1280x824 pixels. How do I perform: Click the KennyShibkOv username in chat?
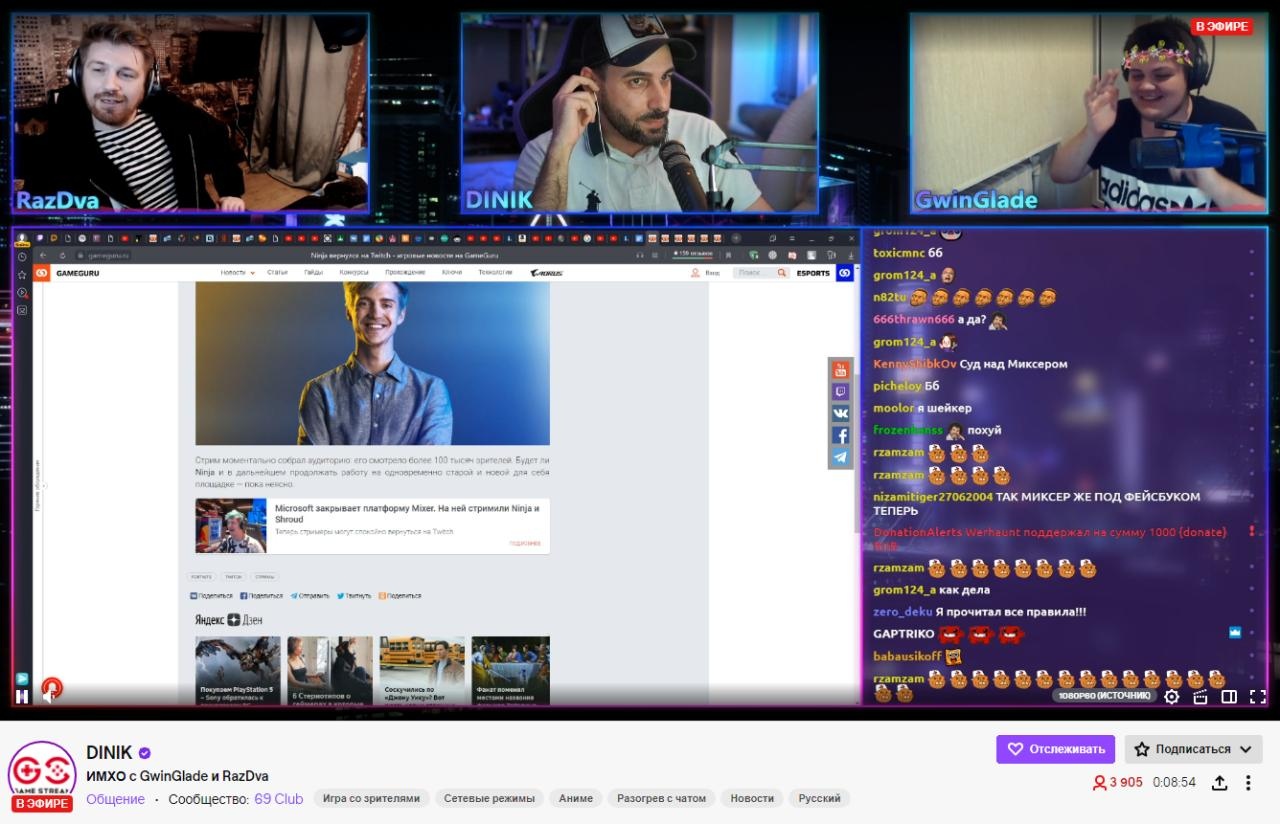915,364
